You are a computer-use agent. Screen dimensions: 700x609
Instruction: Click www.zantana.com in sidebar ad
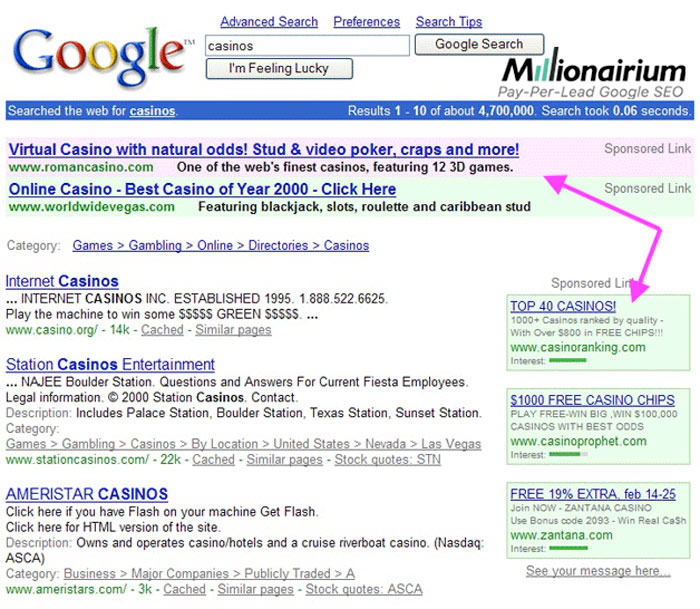coord(561,535)
